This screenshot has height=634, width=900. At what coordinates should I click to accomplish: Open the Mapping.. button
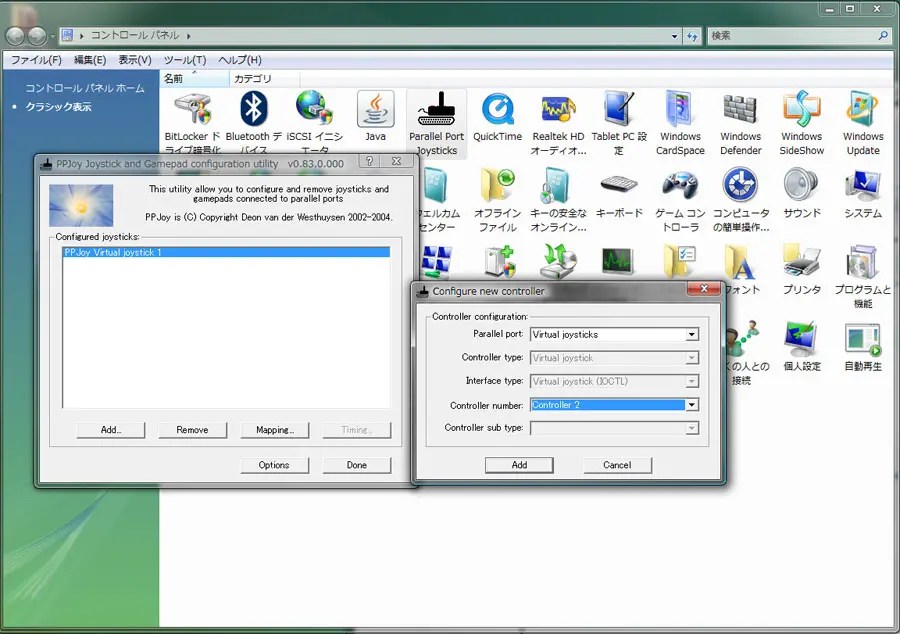pyautogui.click(x=275, y=430)
